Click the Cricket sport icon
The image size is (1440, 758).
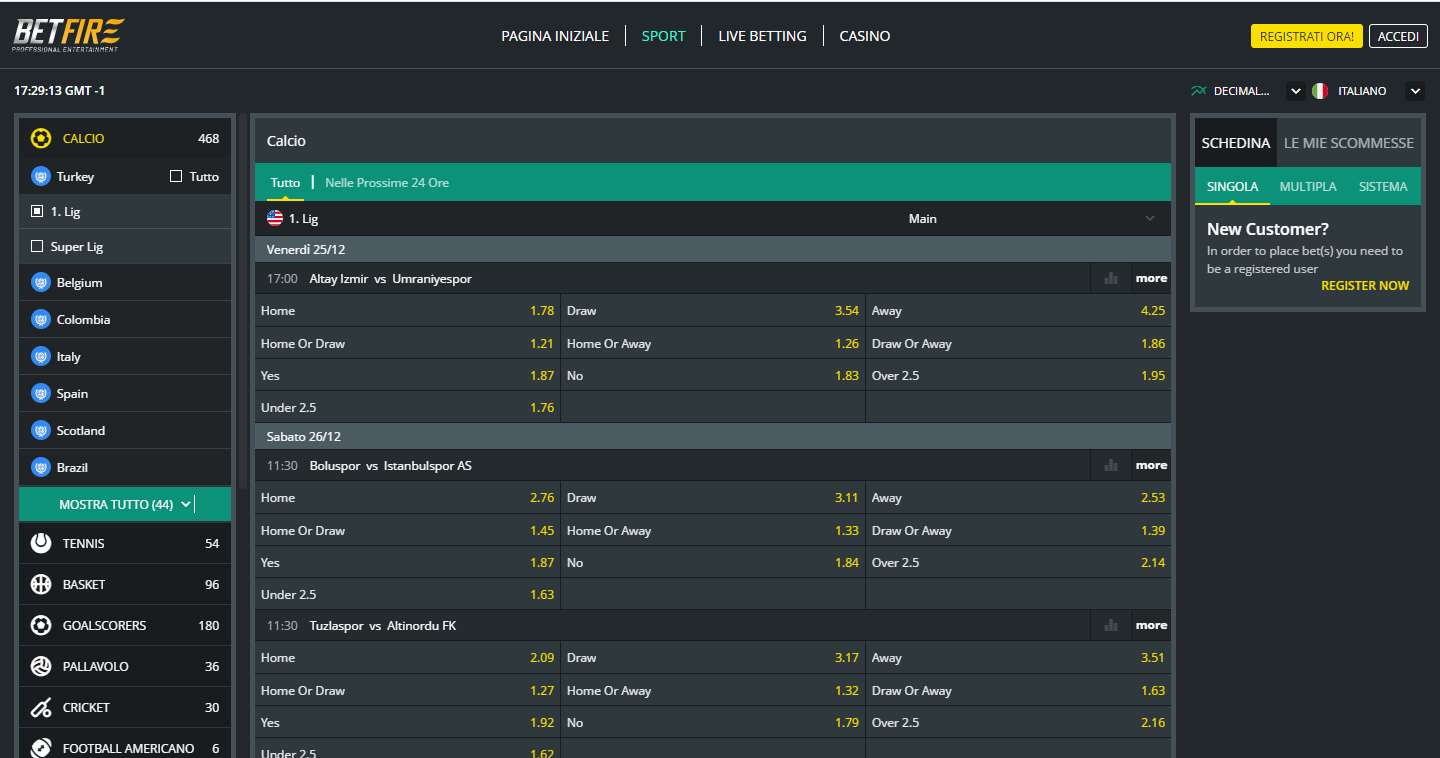41,707
